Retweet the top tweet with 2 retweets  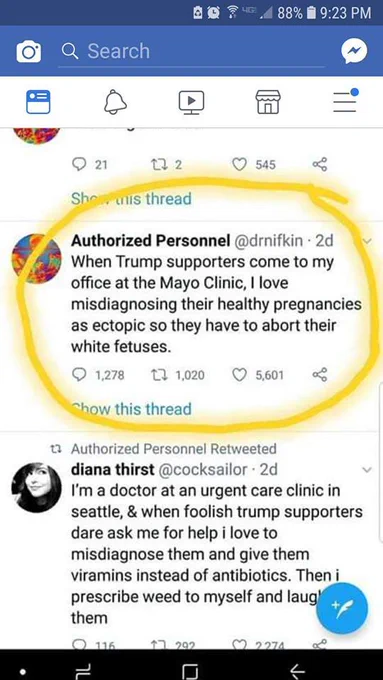pyautogui.click(x=157, y=164)
